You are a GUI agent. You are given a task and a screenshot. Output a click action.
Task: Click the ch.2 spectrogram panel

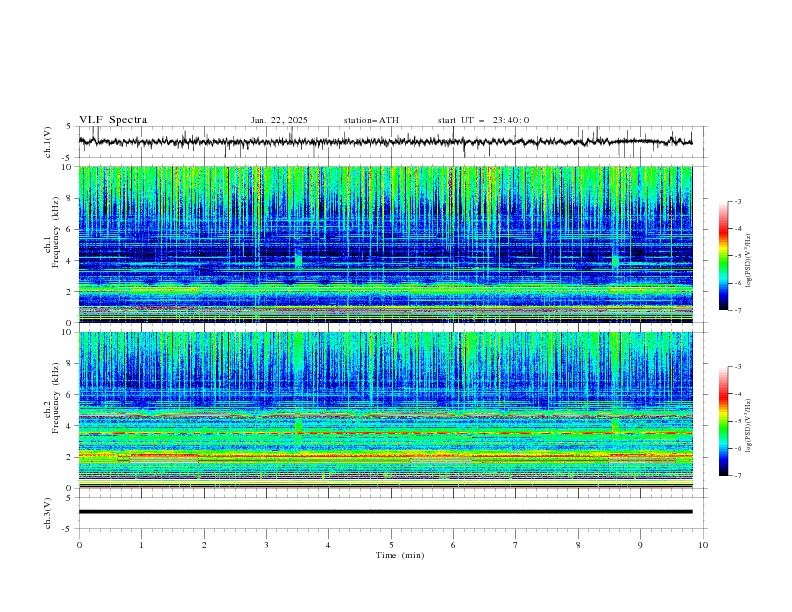click(385, 410)
